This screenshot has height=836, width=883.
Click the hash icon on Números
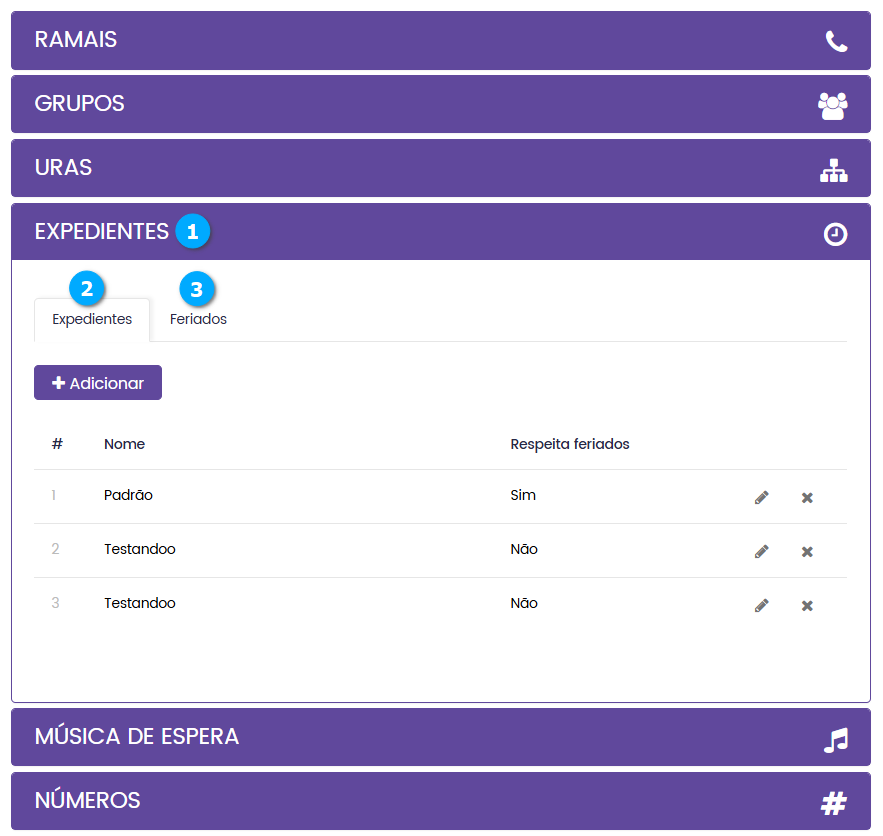[834, 802]
